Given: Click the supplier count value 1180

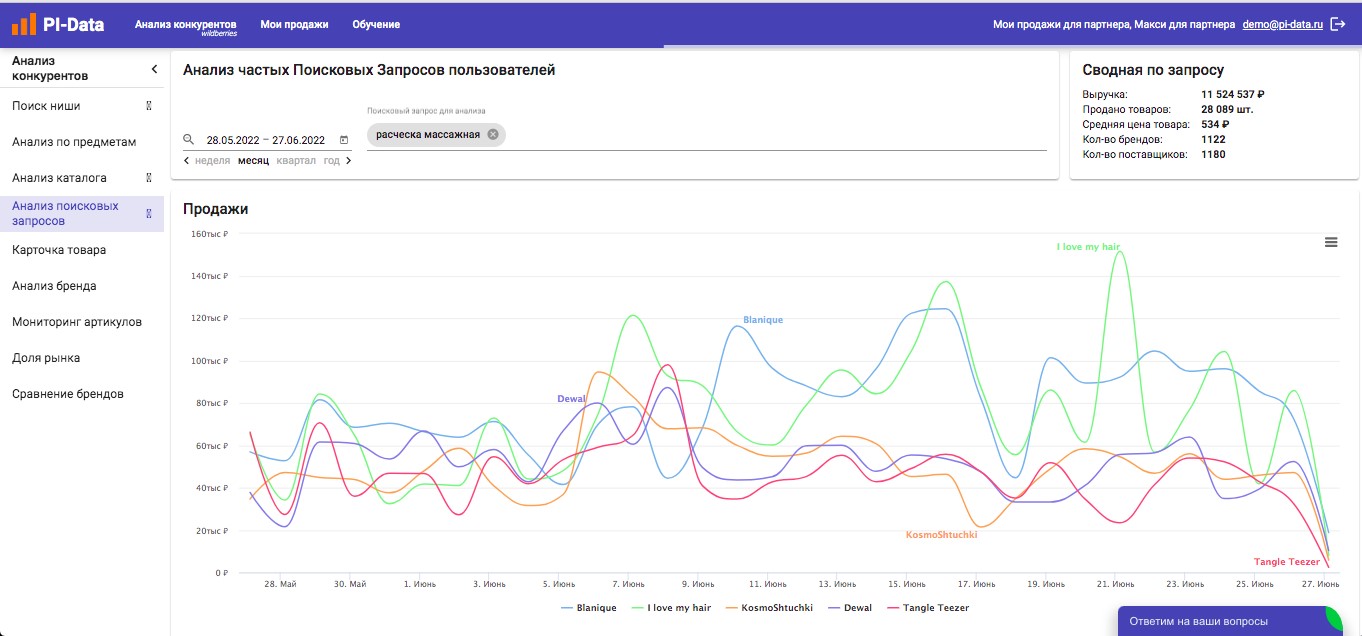Looking at the screenshot, I should pos(1213,154).
